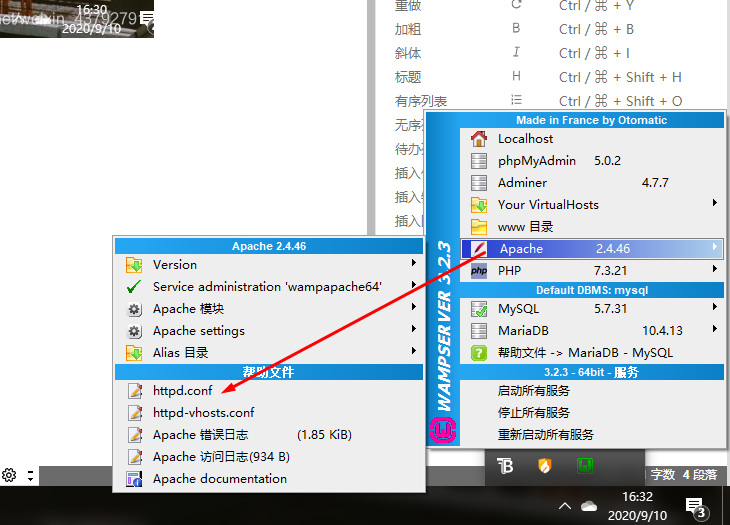Click the 字数 word count status entry
Image resolution: width=730 pixels, height=525 pixels.
point(662,475)
